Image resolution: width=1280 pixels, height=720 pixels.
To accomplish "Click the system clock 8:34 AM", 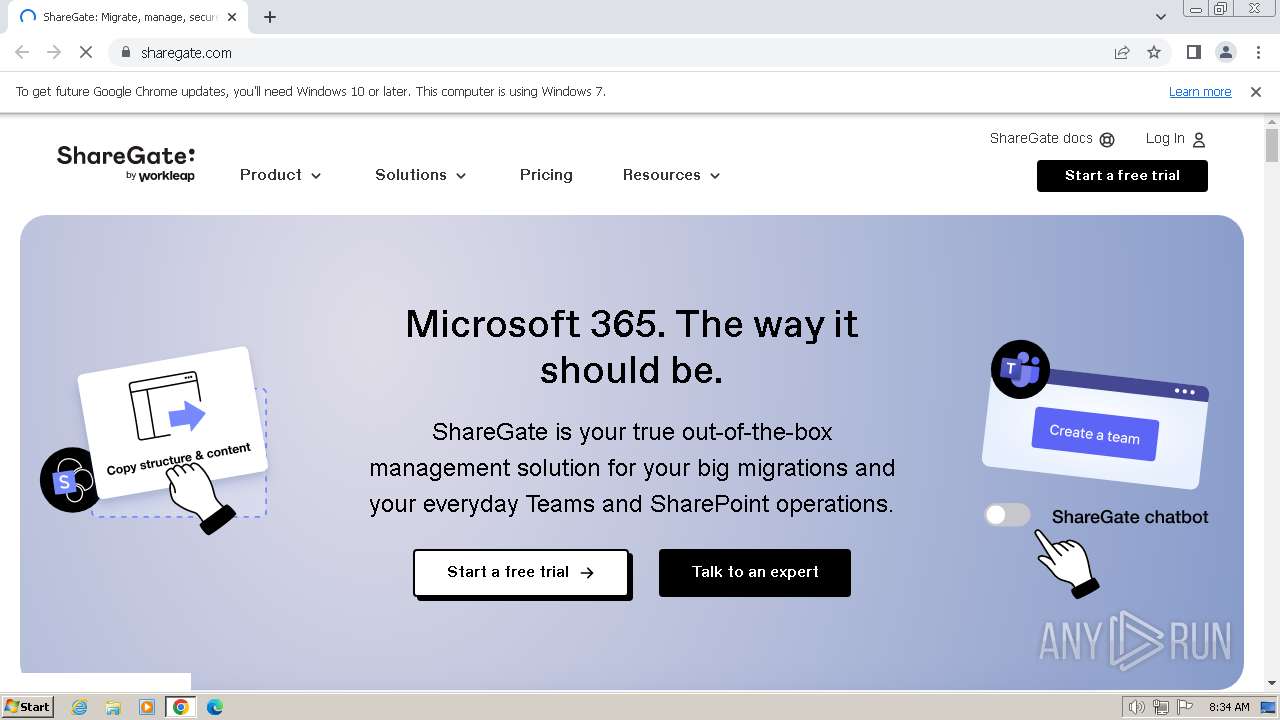I will point(1229,707).
